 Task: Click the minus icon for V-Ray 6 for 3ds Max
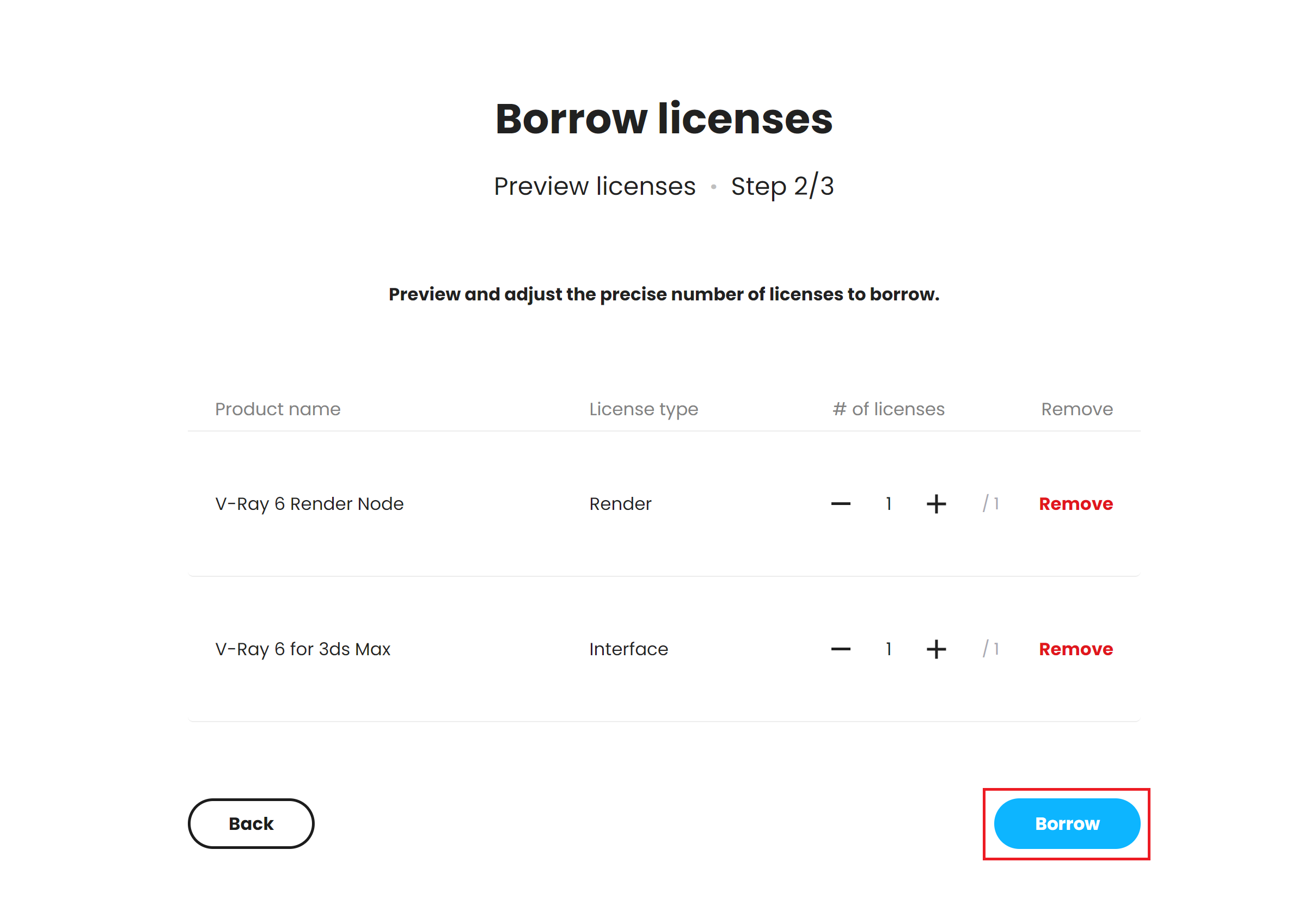[x=840, y=649]
